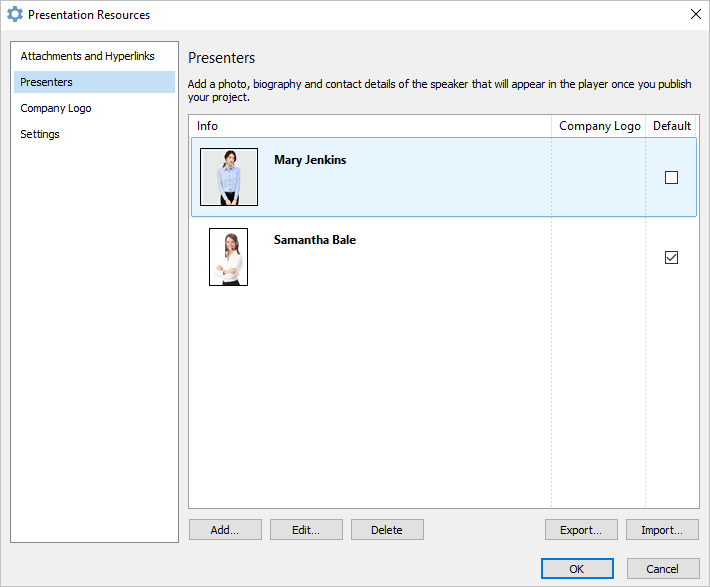Viewport: 710px width, 587px height.
Task: Uncheck Default checkbox for Samantha Bale
Action: [671, 257]
